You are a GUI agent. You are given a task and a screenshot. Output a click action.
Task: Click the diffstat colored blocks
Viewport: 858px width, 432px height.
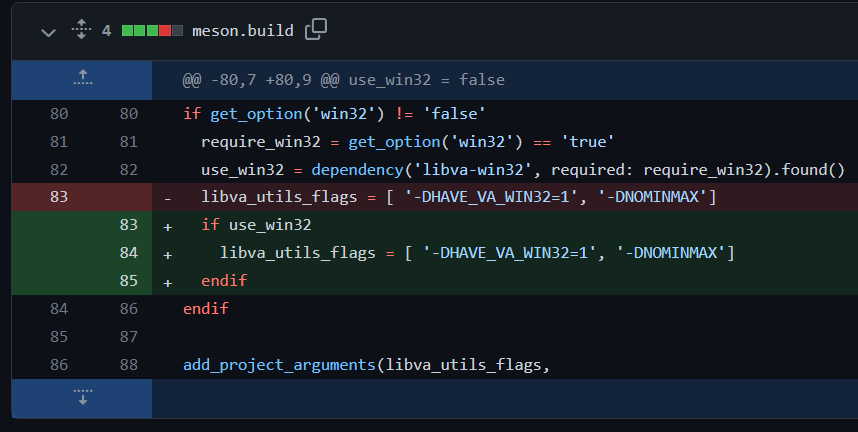pos(152,31)
